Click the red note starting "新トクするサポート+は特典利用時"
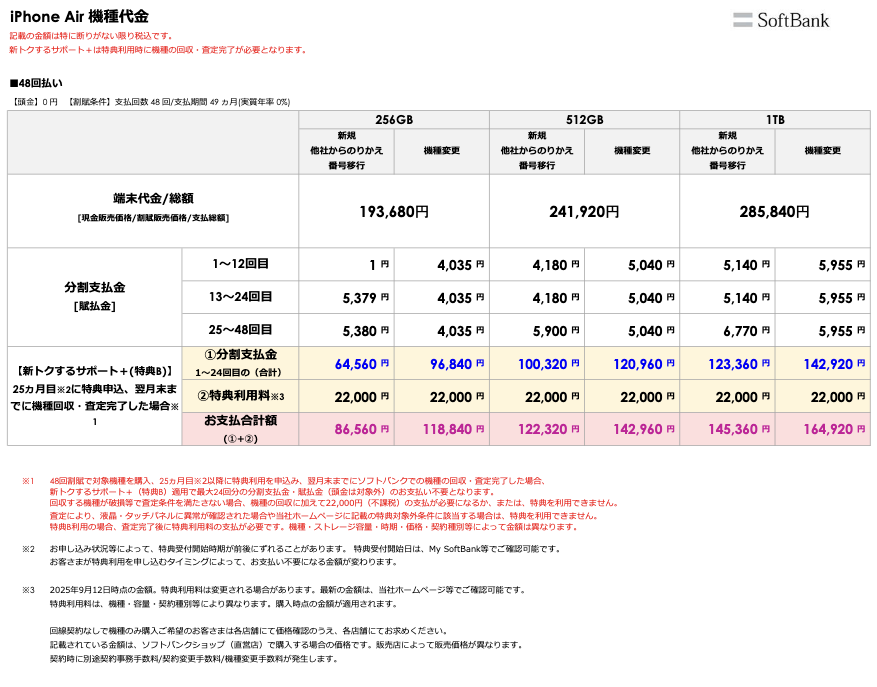The width and height of the screenshot is (877, 687). tap(158, 50)
